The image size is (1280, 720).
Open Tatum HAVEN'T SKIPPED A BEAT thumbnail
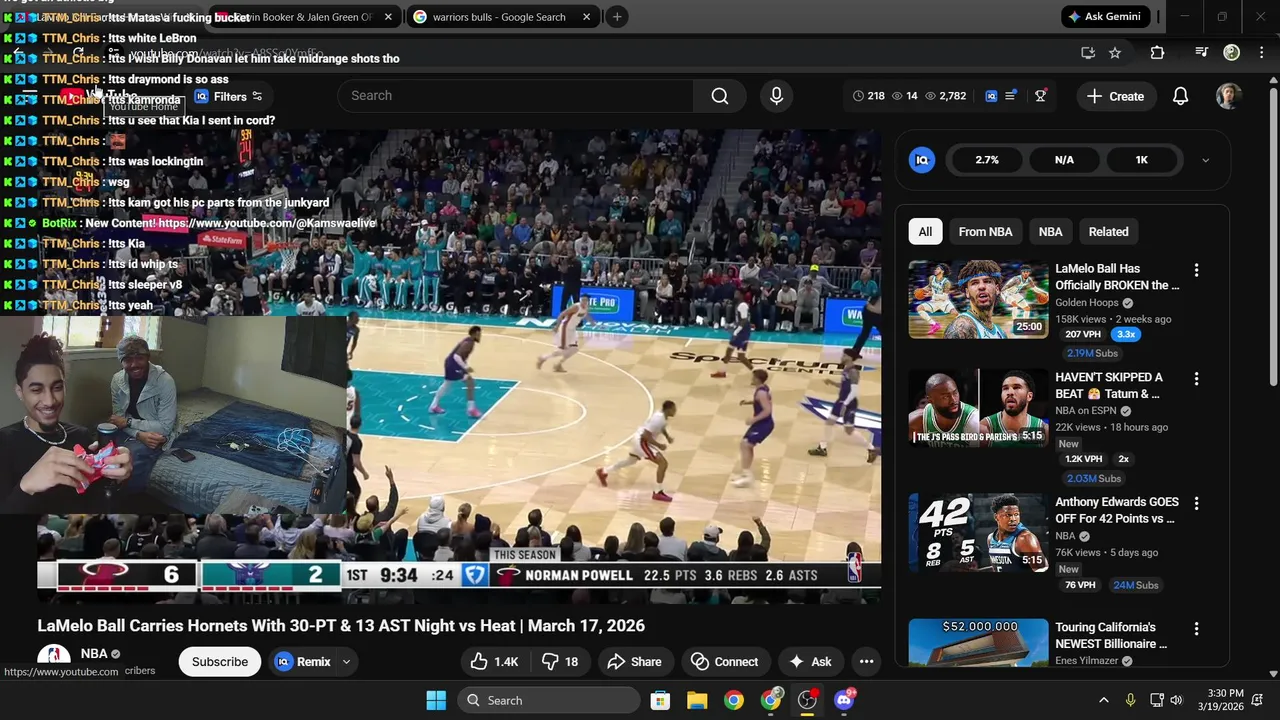click(978, 409)
